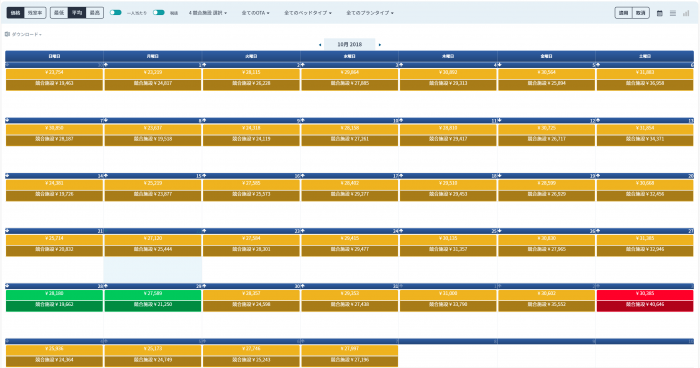Screen dimensions: 700x368
Task: Click the marker icon on October 23 bar
Action: 204,231
